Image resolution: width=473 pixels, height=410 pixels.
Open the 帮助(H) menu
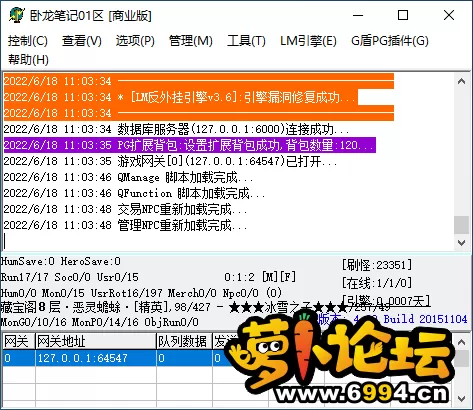point(28,60)
